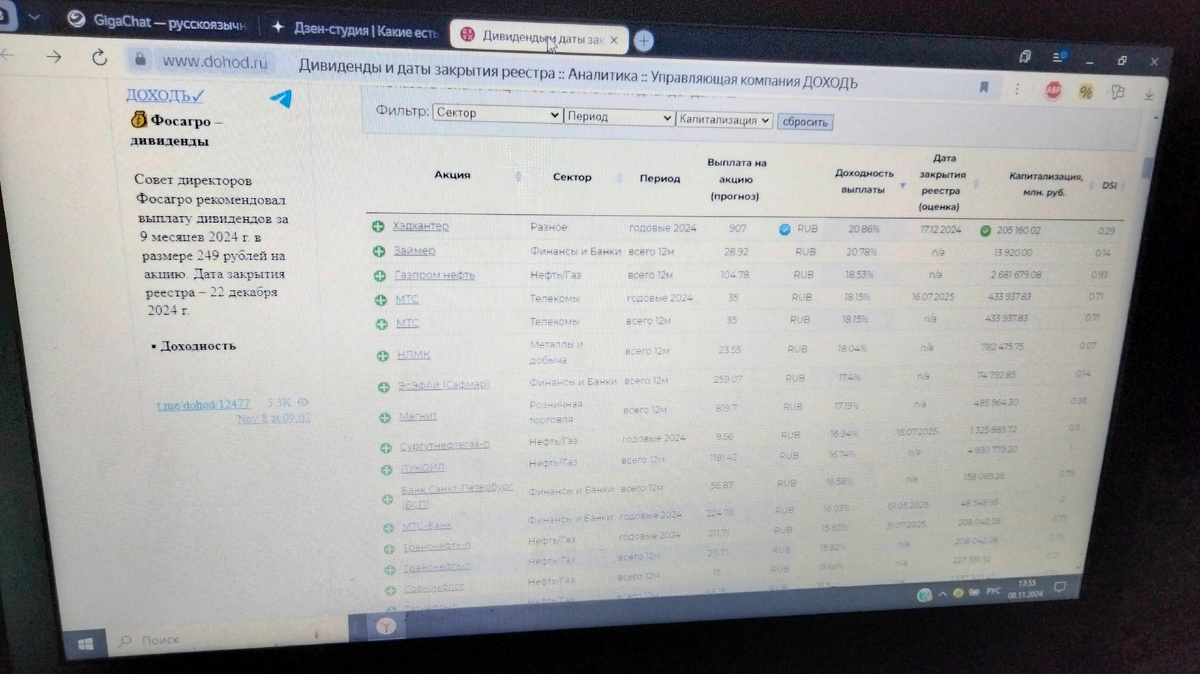
Task: Sort by Доходность выплаты column arrow
Action: 903,186
